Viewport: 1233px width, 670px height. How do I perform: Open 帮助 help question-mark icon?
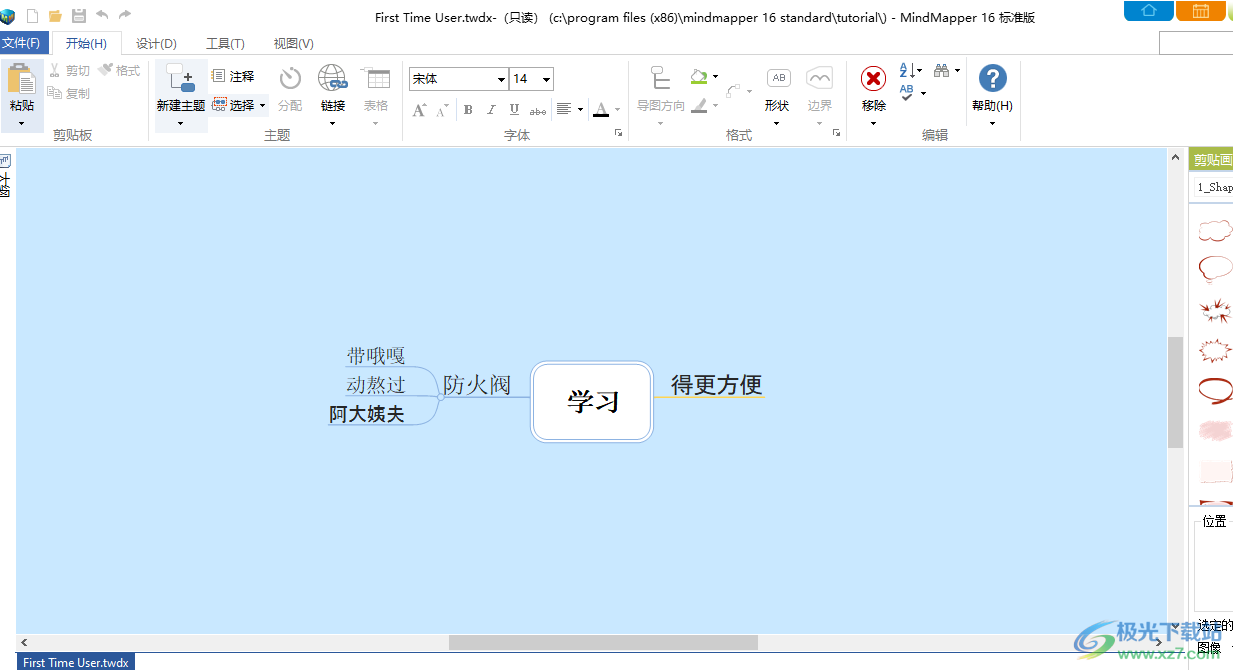(992, 79)
